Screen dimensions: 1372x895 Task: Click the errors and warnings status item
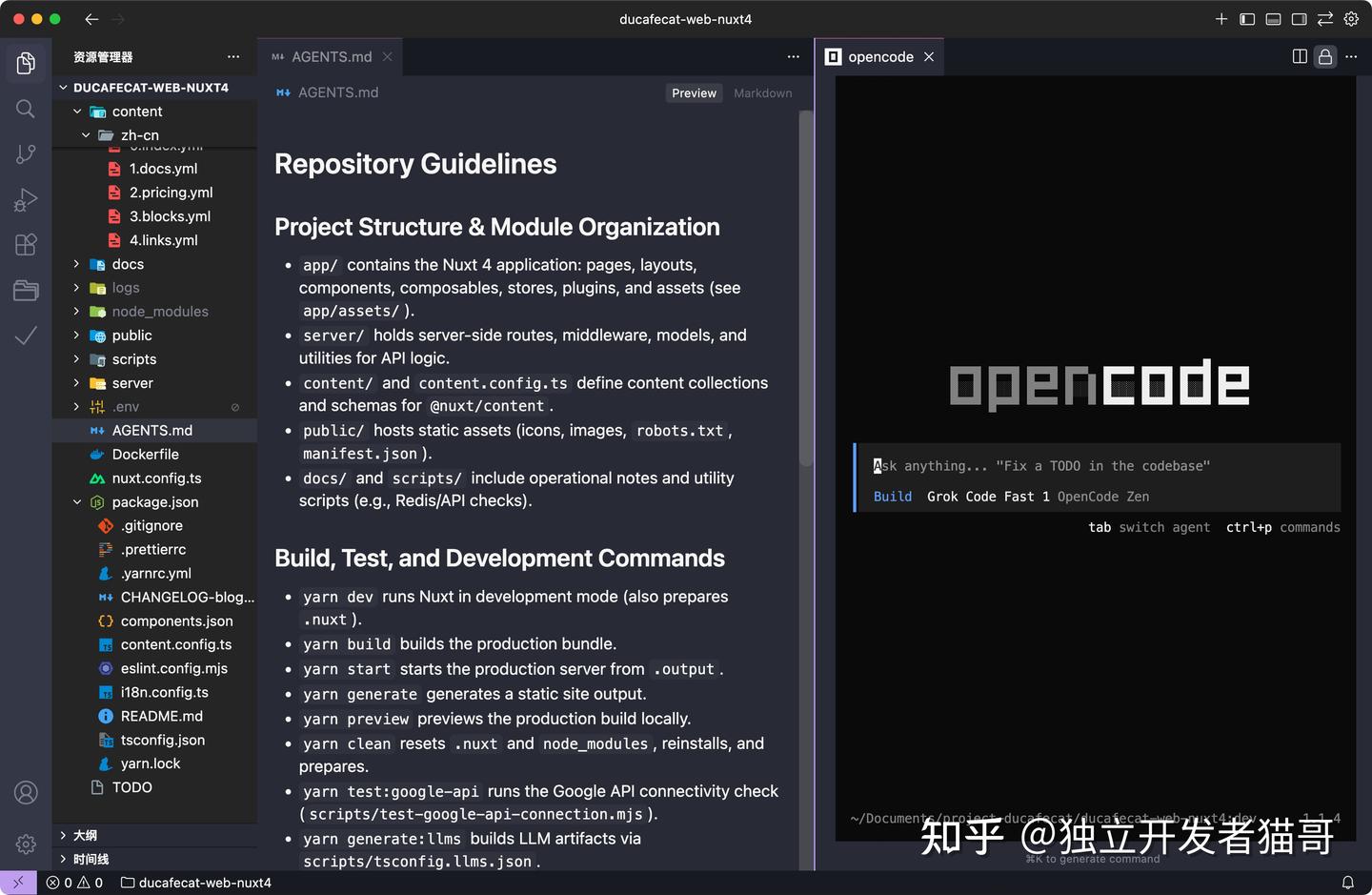tap(73, 883)
